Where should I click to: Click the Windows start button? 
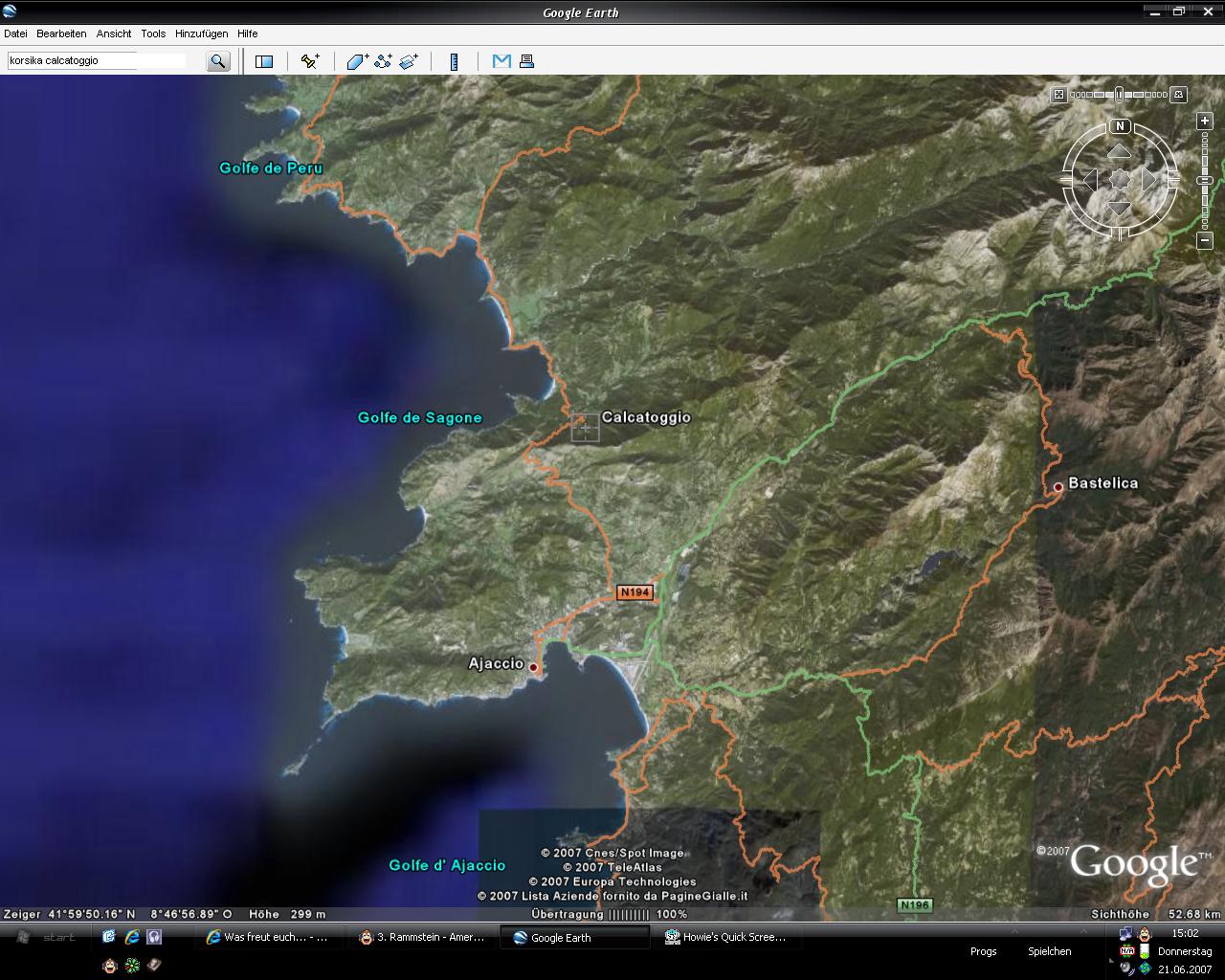pyautogui.click(x=46, y=937)
